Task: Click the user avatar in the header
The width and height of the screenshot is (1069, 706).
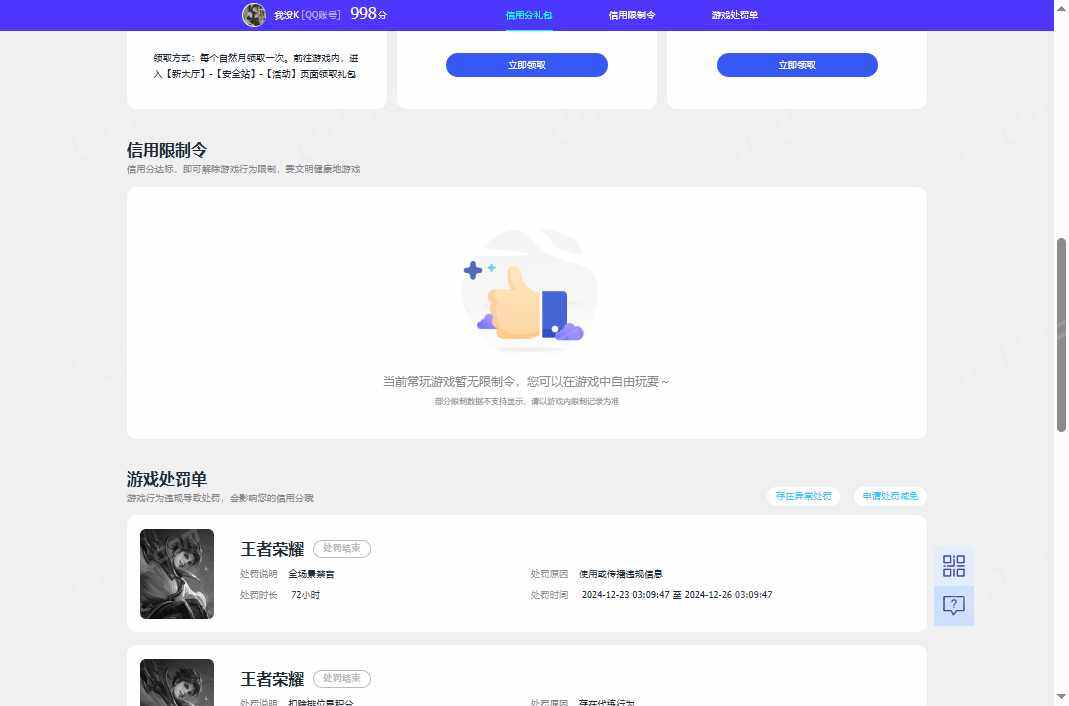Action: [x=254, y=14]
